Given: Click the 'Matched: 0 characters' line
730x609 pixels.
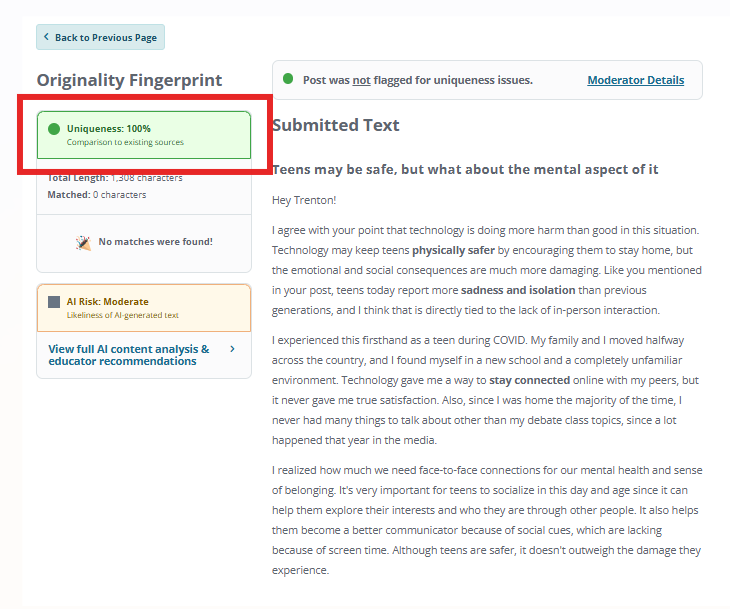Looking at the screenshot, I should (97, 195).
